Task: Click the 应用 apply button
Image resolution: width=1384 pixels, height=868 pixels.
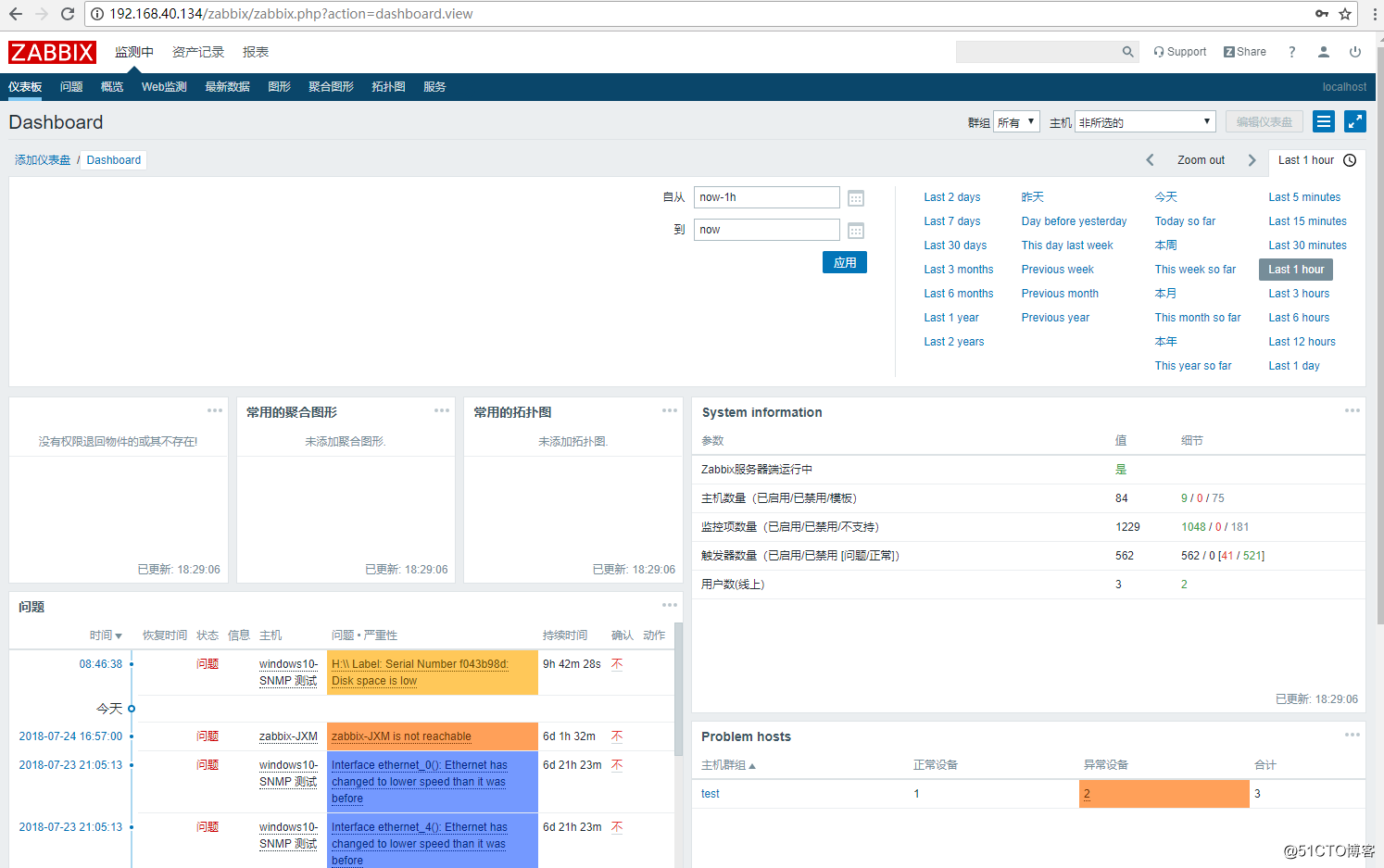Action: (x=845, y=262)
